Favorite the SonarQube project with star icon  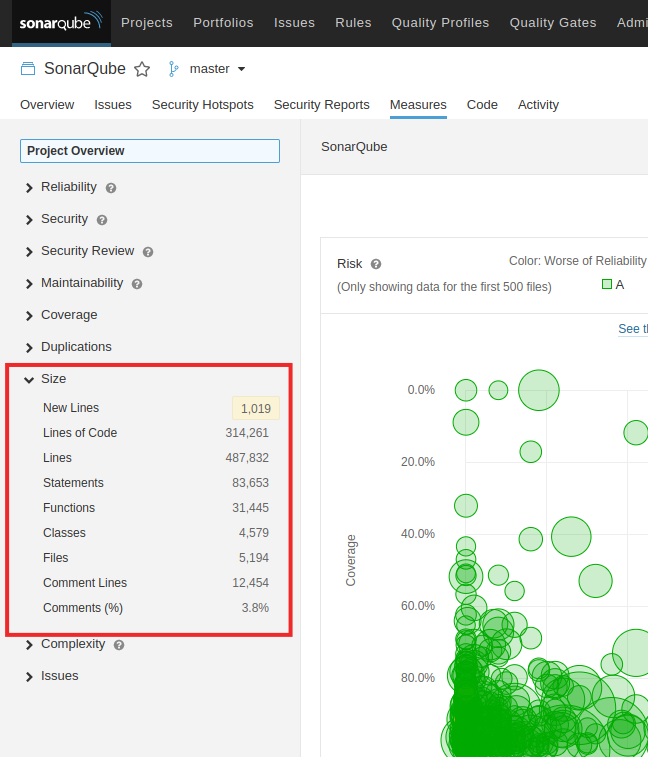point(142,69)
